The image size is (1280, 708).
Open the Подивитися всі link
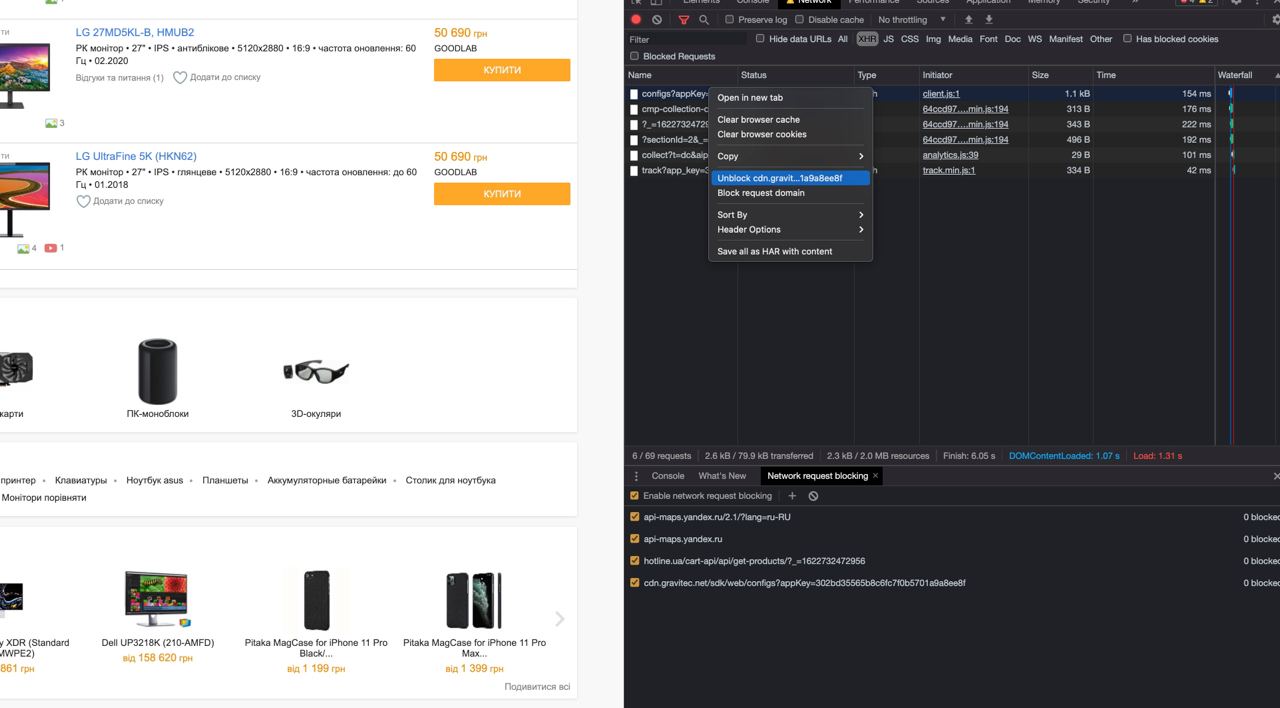click(x=537, y=687)
